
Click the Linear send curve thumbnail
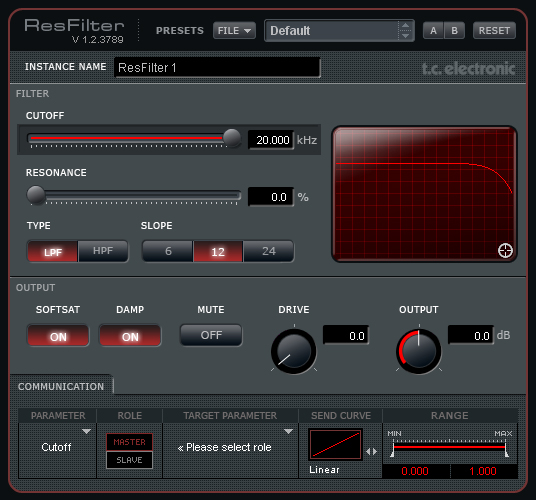point(335,444)
